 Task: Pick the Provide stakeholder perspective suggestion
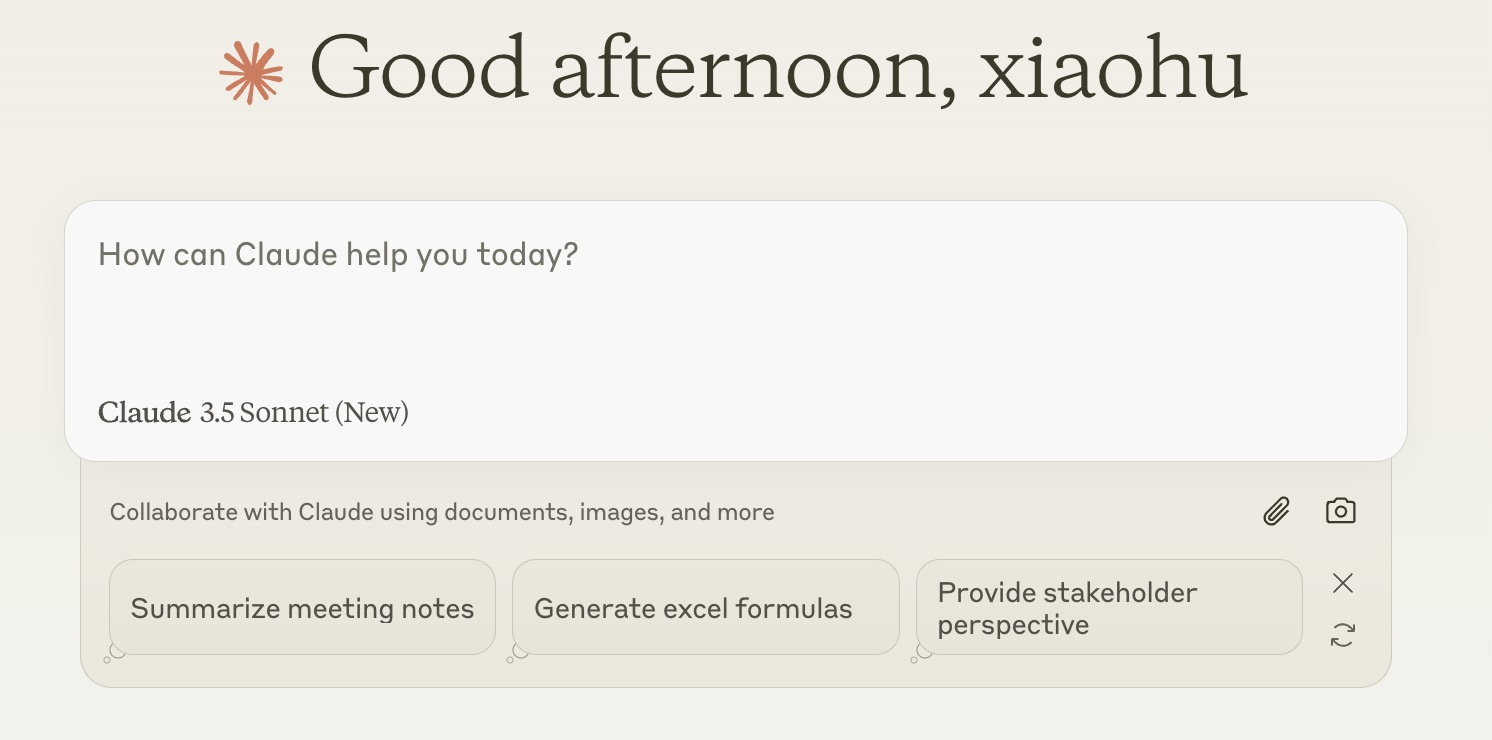point(1108,608)
